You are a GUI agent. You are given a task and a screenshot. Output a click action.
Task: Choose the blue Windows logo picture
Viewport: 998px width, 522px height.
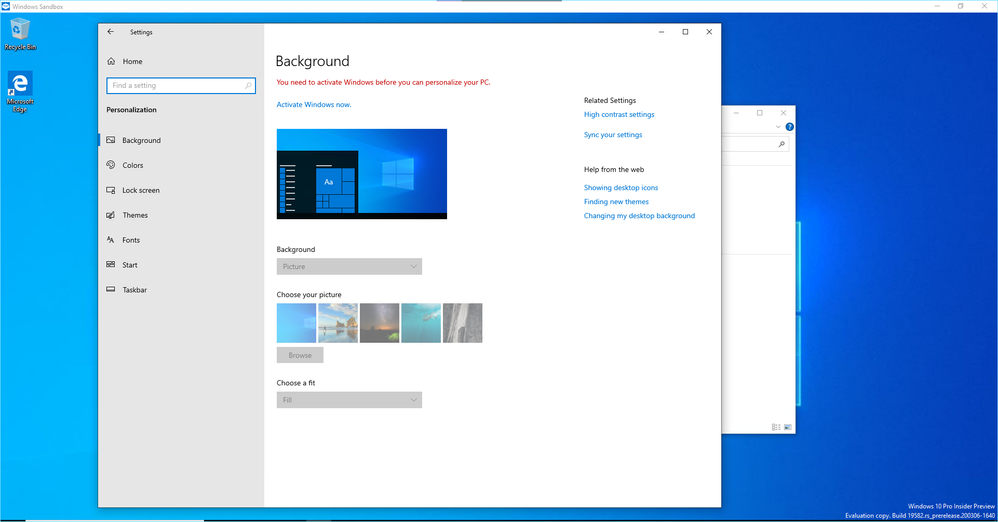pos(296,323)
